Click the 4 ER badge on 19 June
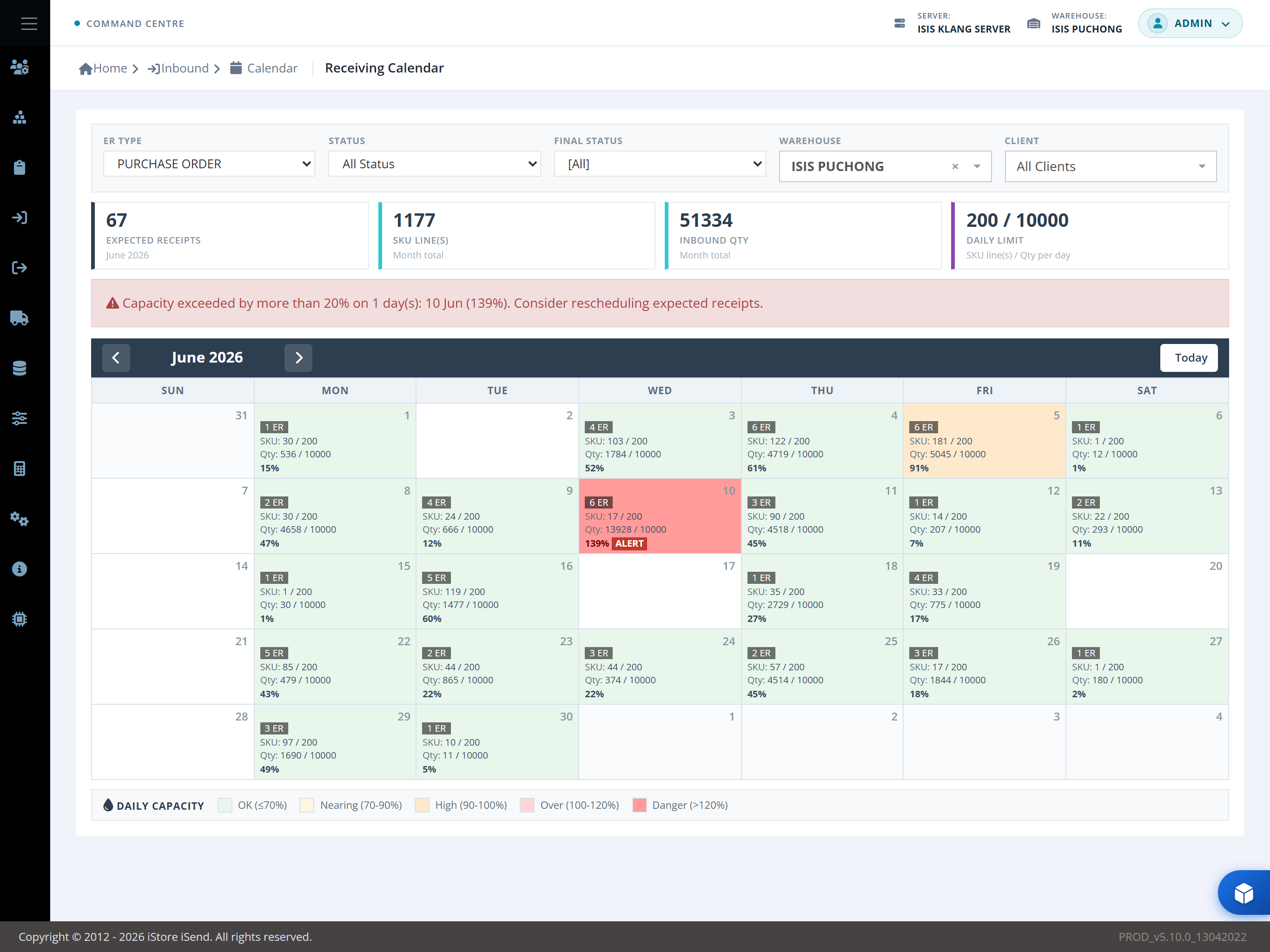1270x952 pixels. tap(924, 578)
